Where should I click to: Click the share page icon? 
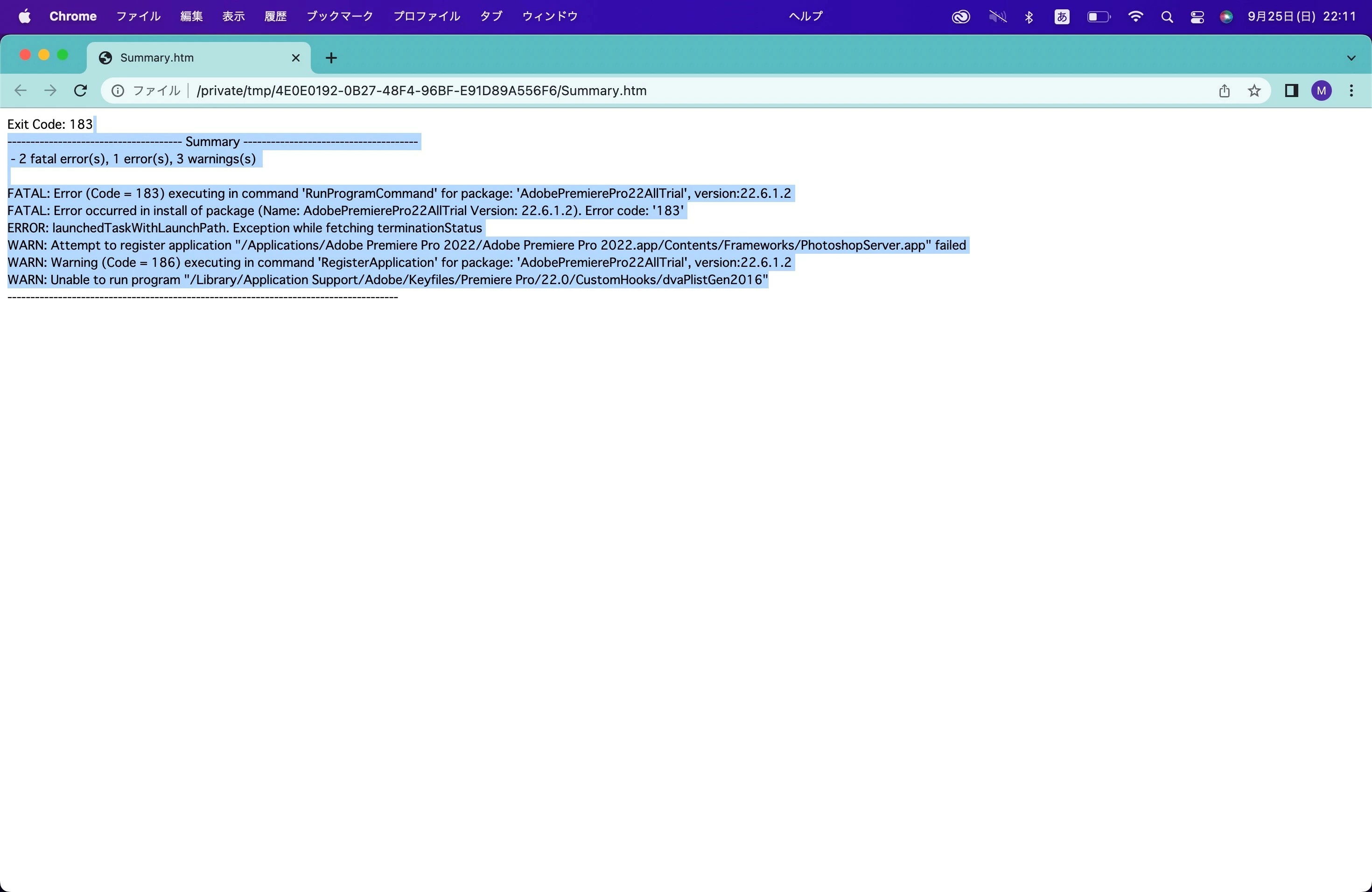coord(1224,91)
